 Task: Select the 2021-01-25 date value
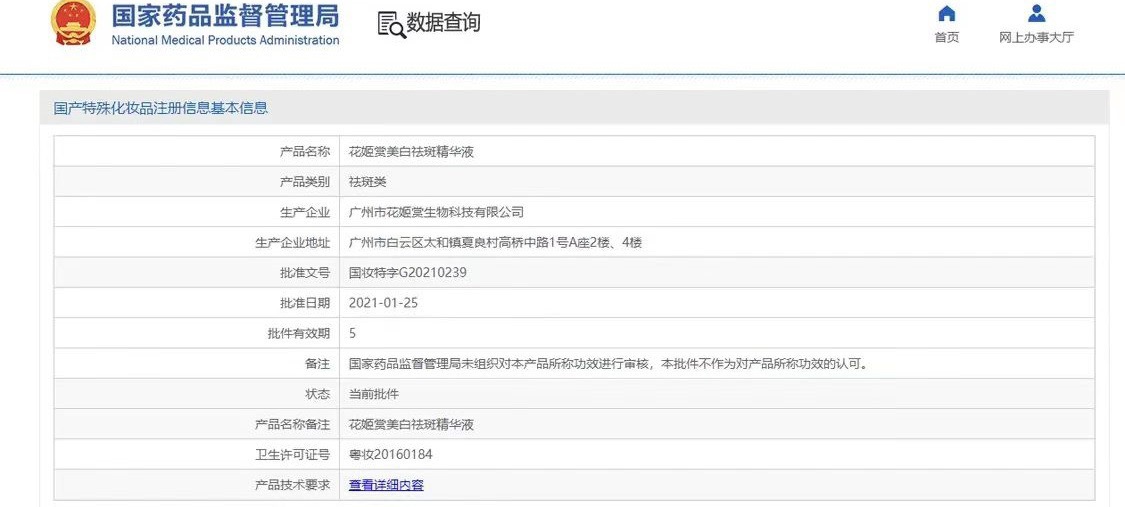383,303
